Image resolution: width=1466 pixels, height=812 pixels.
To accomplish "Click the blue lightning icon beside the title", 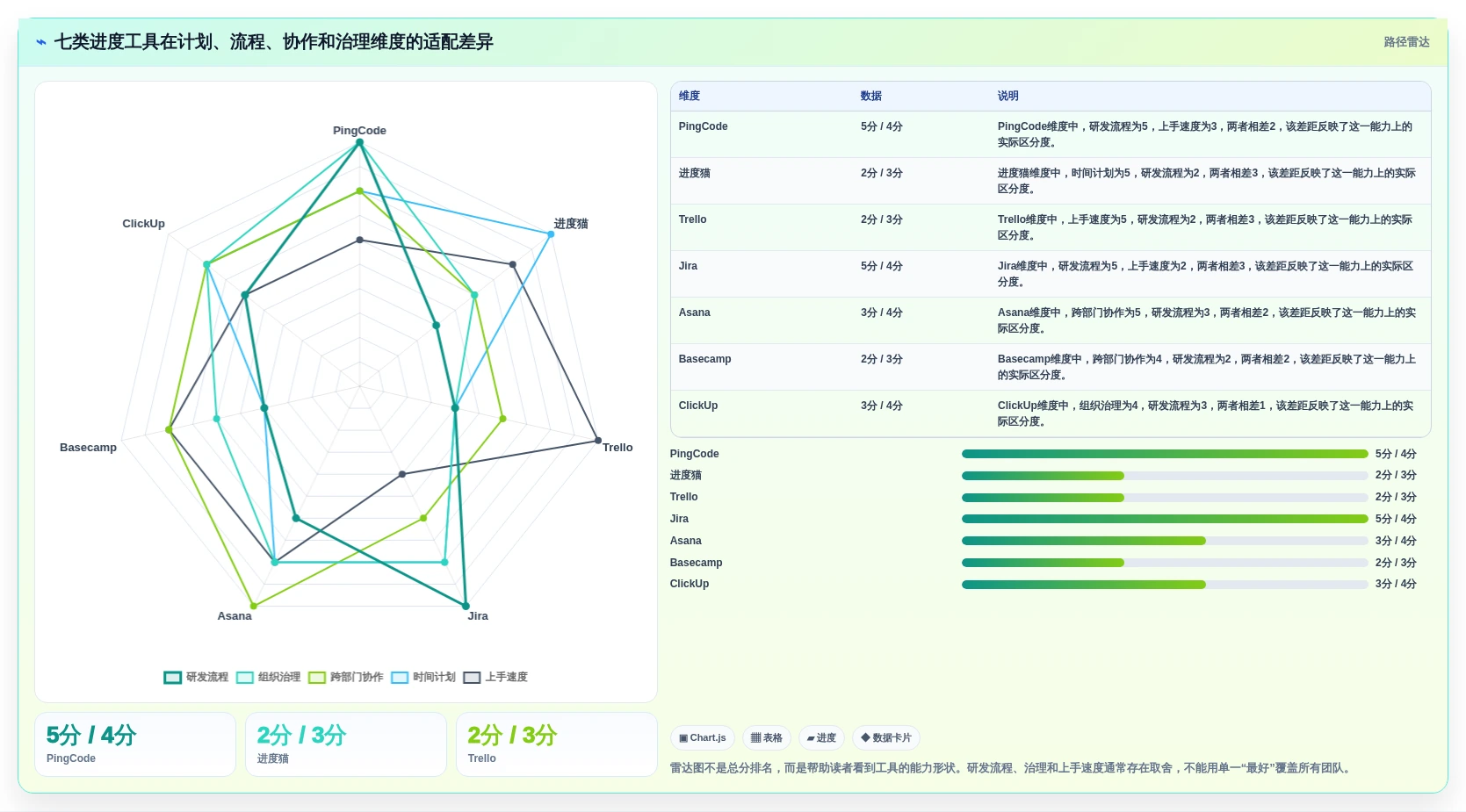I will pos(41,42).
